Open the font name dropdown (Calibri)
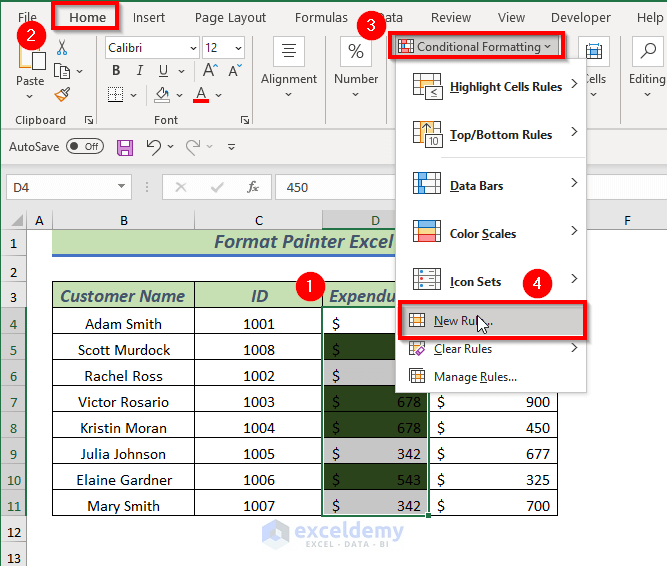This screenshot has height=566, width=667. click(x=152, y=48)
